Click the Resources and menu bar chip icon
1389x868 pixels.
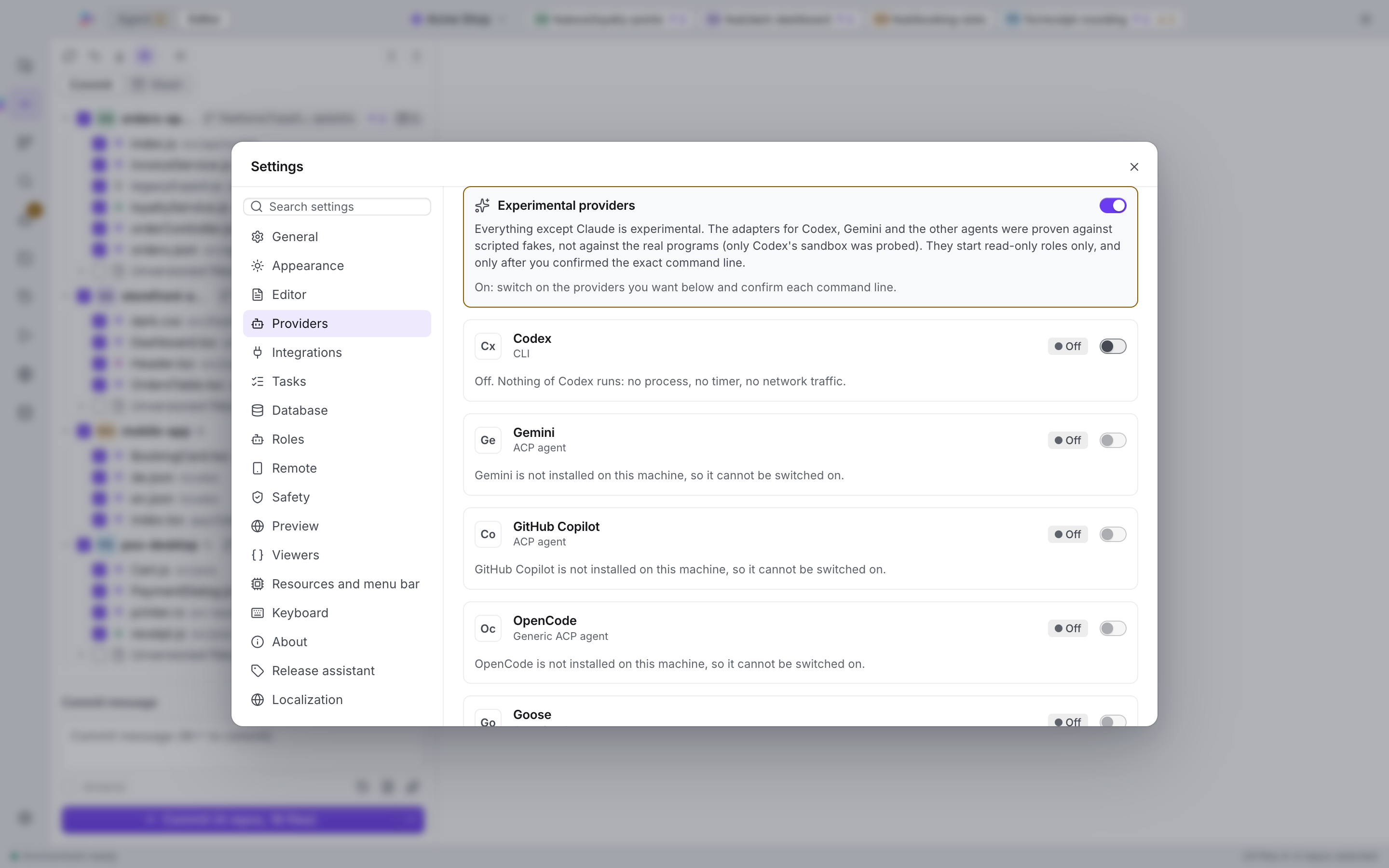click(258, 584)
